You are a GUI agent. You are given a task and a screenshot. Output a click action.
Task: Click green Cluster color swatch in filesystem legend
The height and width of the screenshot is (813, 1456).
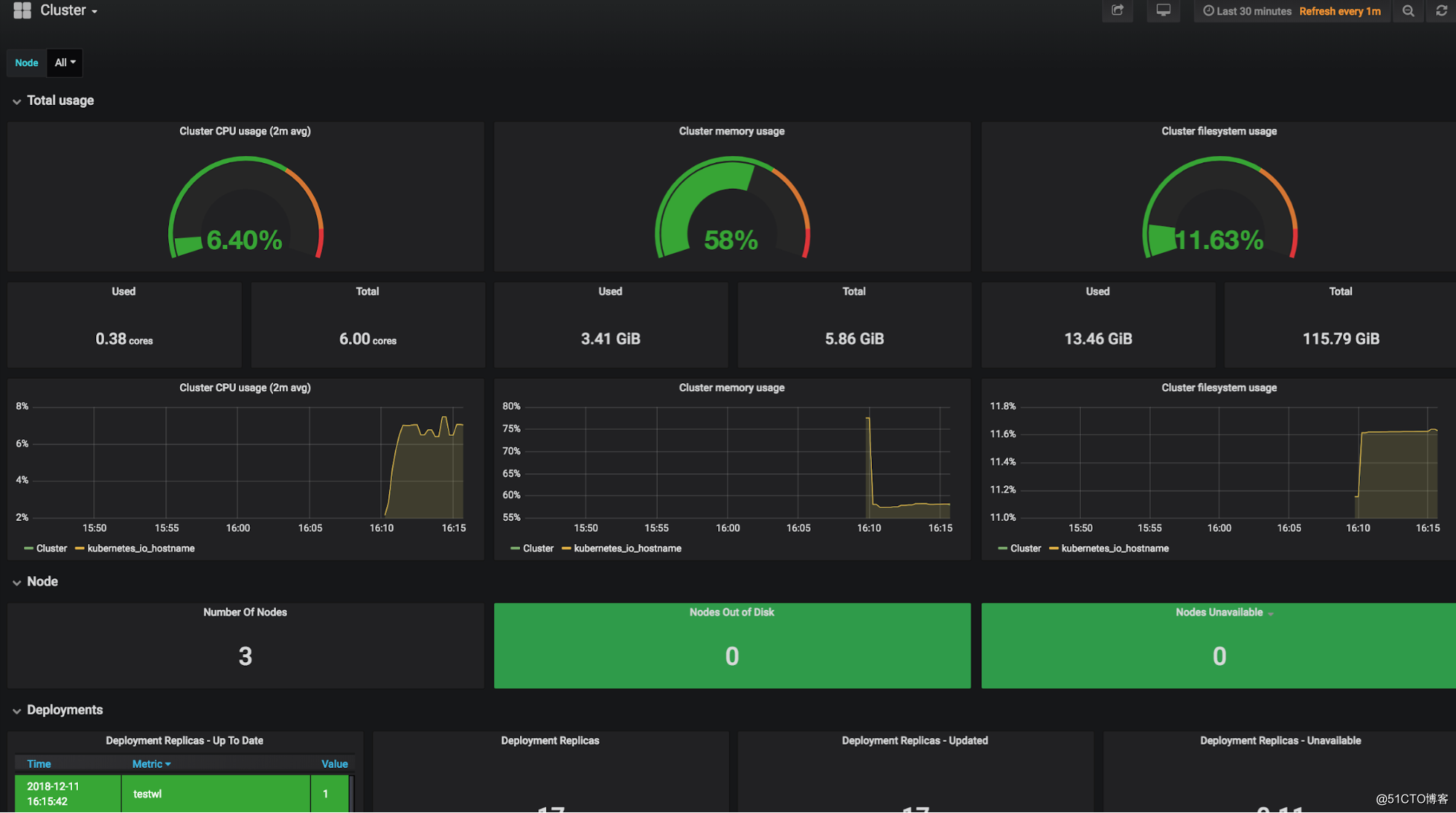(1002, 549)
